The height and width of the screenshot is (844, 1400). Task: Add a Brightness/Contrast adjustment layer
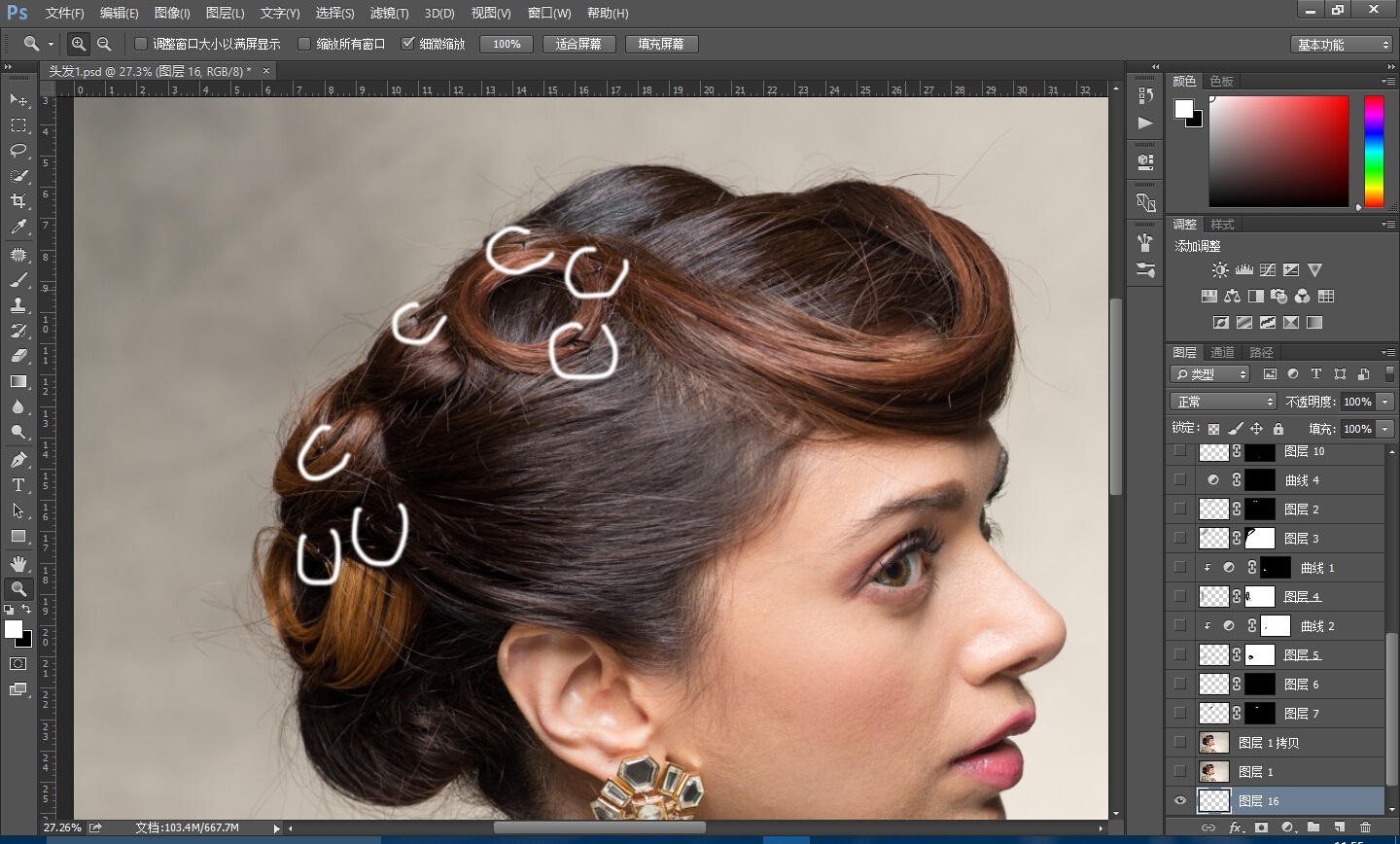(1220, 270)
